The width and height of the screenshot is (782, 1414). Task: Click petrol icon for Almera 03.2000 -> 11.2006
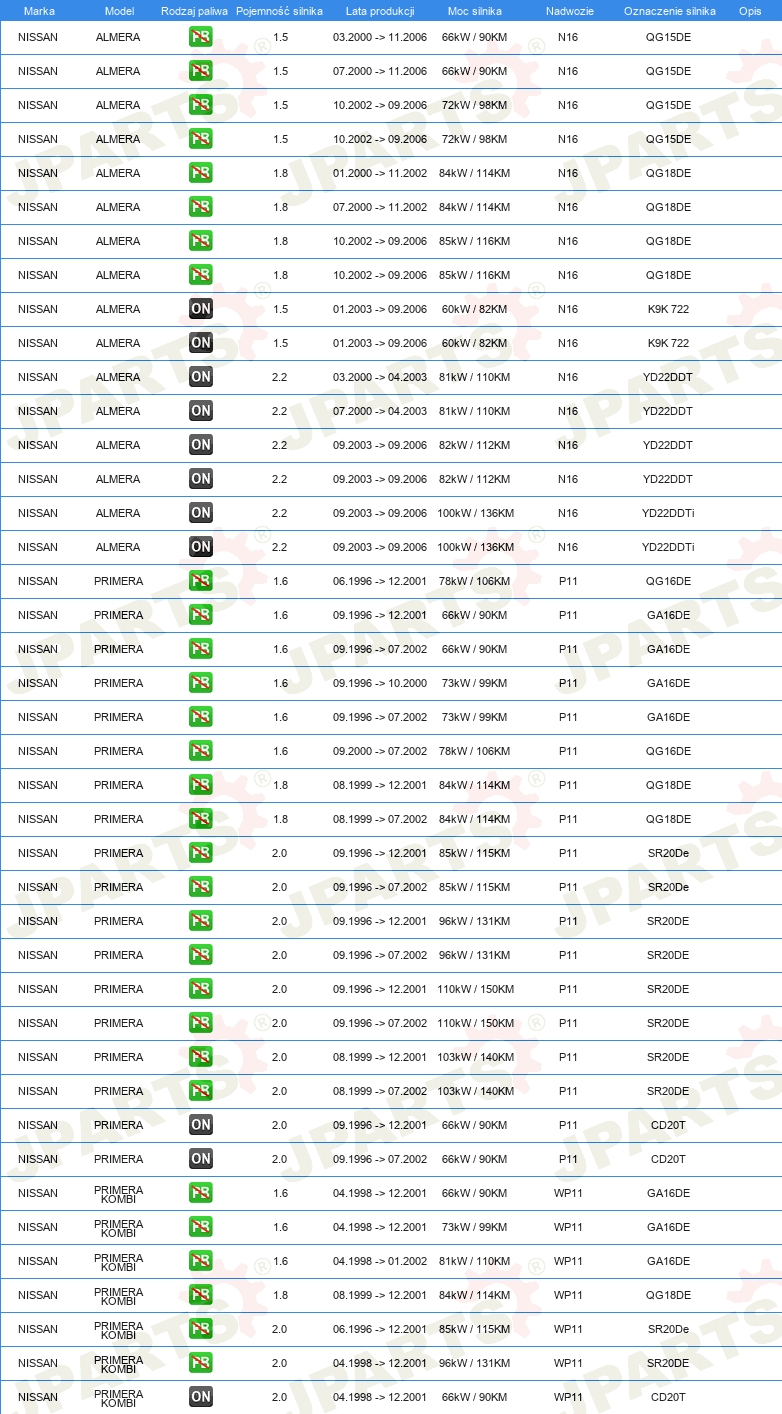coord(201,37)
